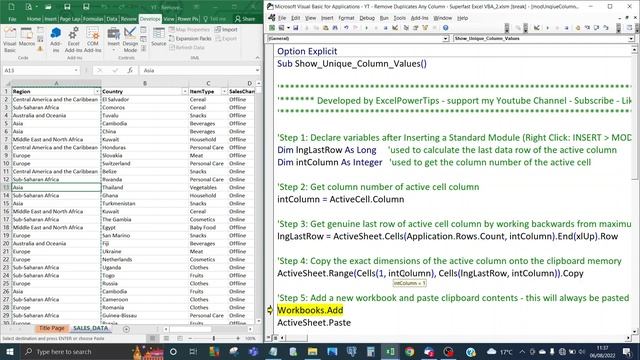Switch to the Data ribbon tab
The height and width of the screenshot is (360, 640).
(112, 19)
